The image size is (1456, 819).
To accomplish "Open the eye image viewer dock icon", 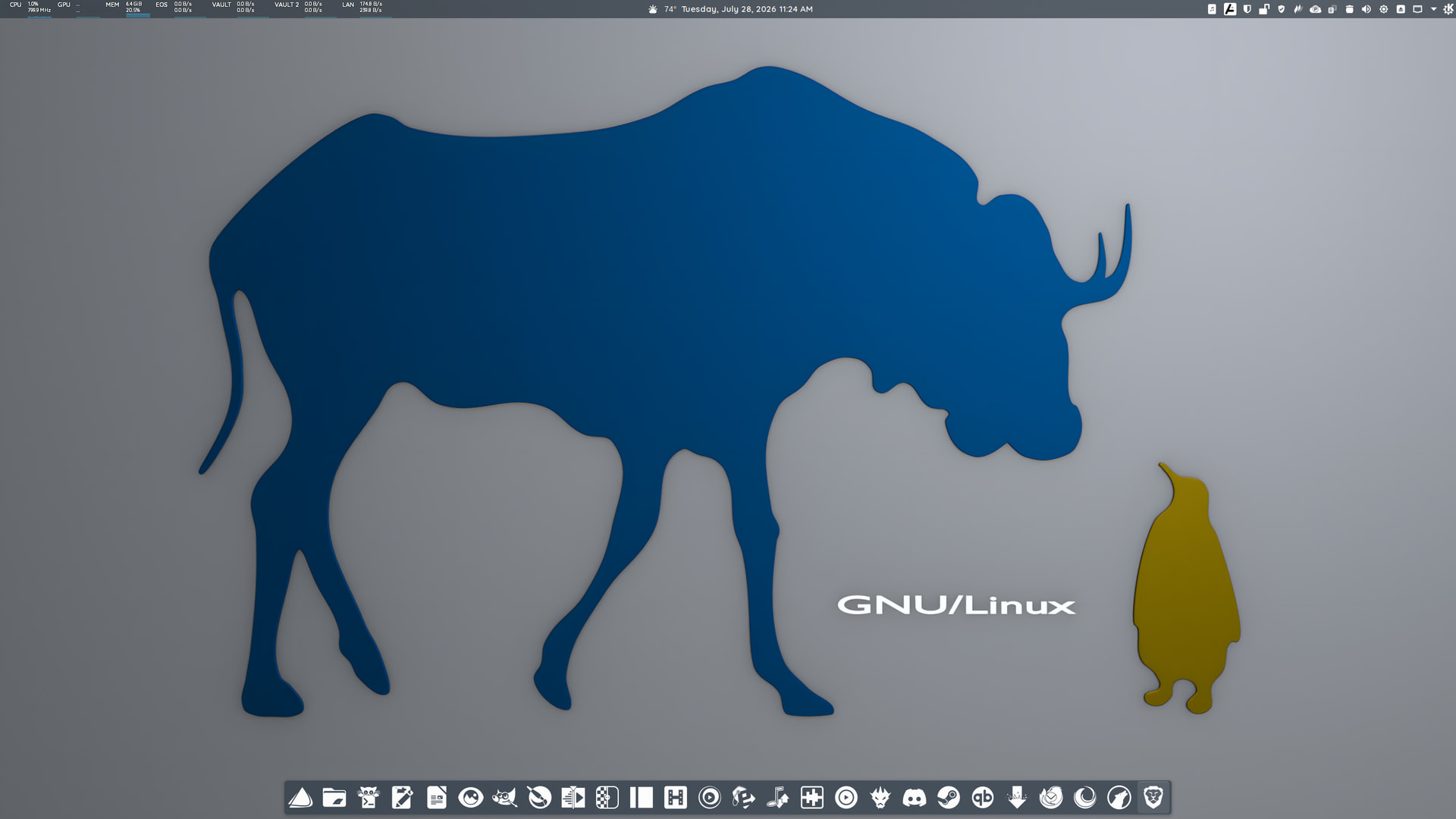I will 471,798.
